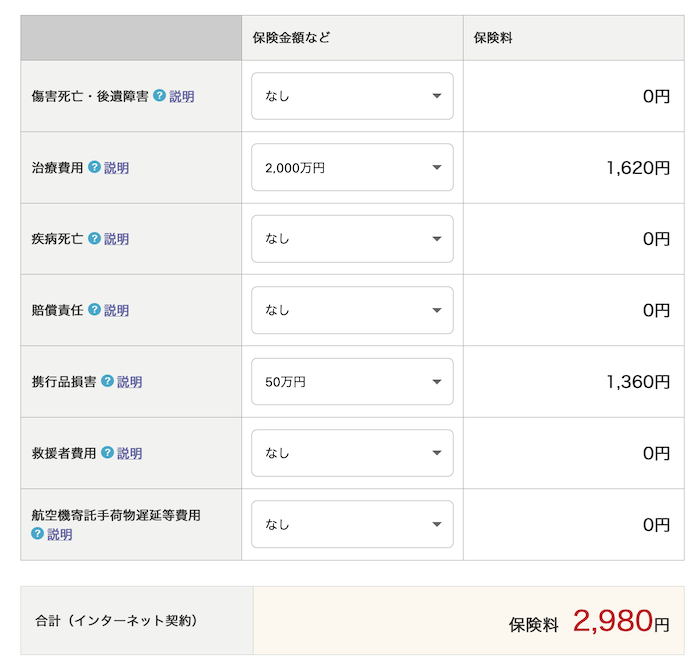Click help icon beside 傷害死亡・後遺障害
Image resolution: width=694 pixels, height=667 pixels.
[159, 96]
